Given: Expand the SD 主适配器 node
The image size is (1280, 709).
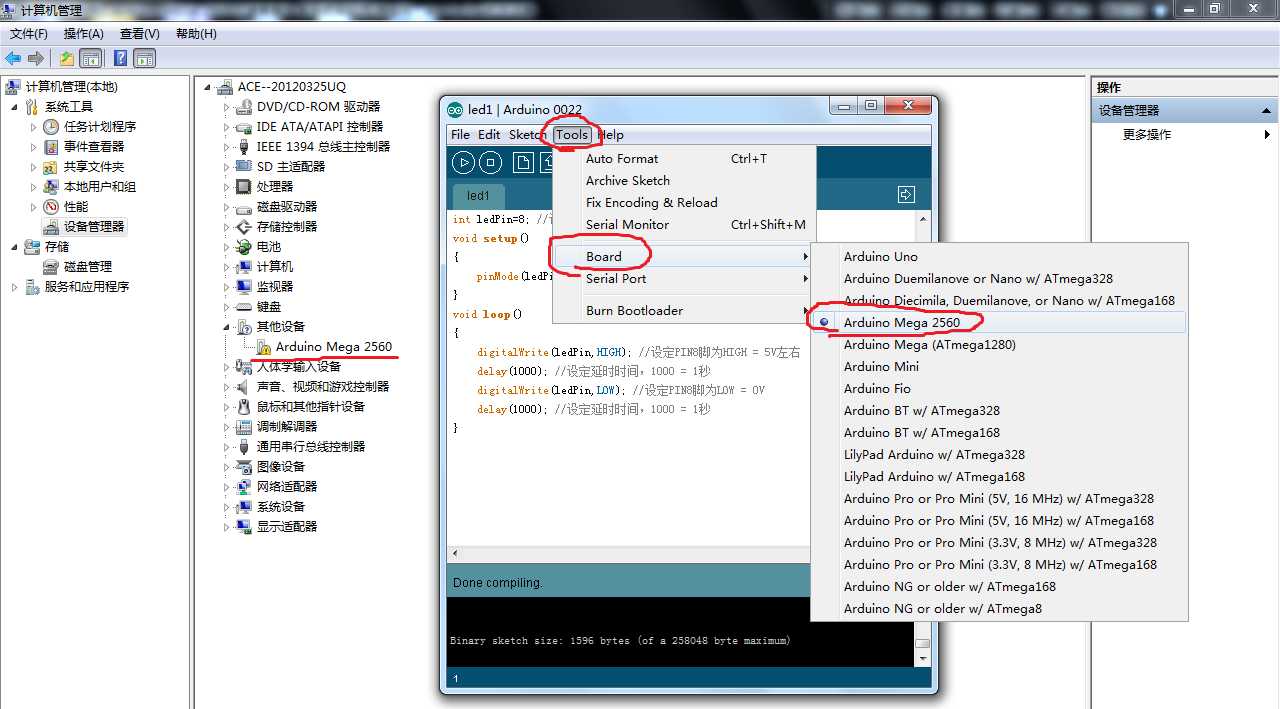Looking at the screenshot, I should (227, 167).
